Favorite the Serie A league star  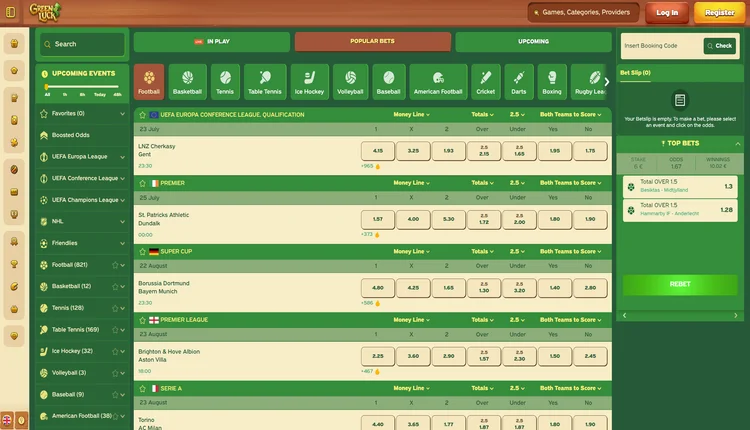tap(143, 388)
